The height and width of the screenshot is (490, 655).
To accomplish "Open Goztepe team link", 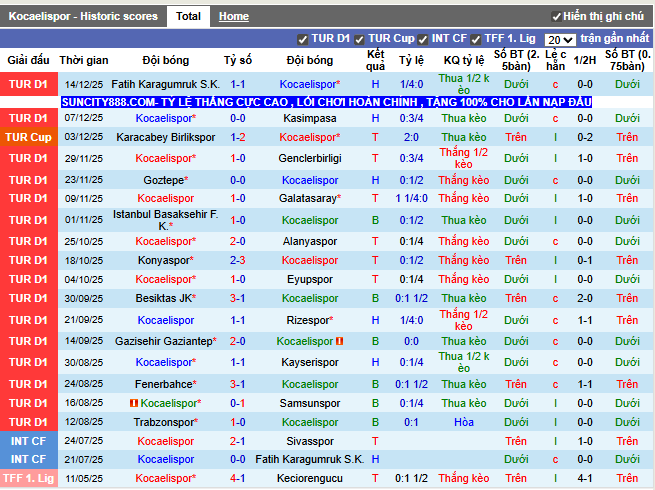I will [164, 180].
